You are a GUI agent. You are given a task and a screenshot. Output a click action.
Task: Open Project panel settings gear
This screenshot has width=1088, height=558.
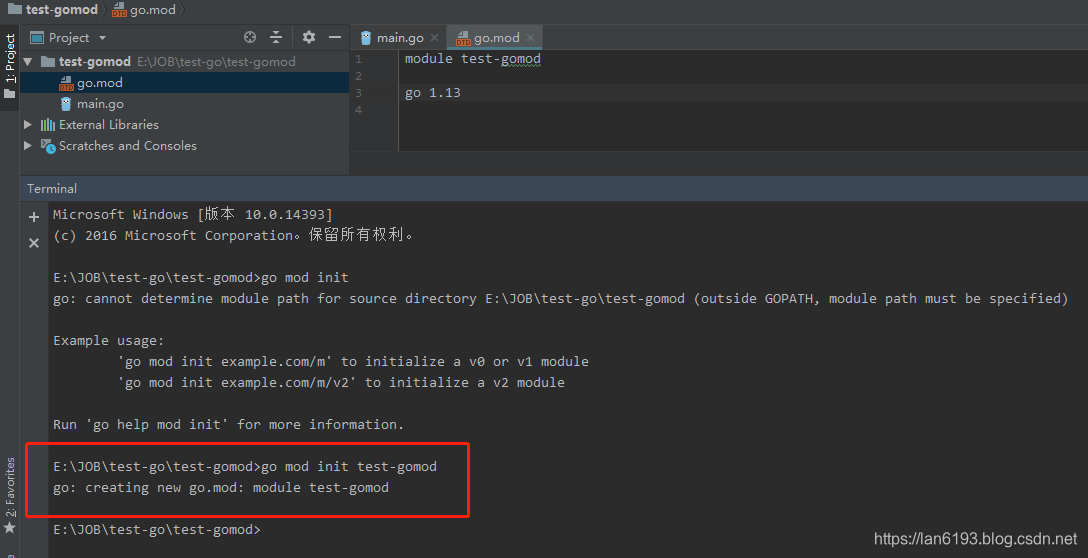coord(309,37)
